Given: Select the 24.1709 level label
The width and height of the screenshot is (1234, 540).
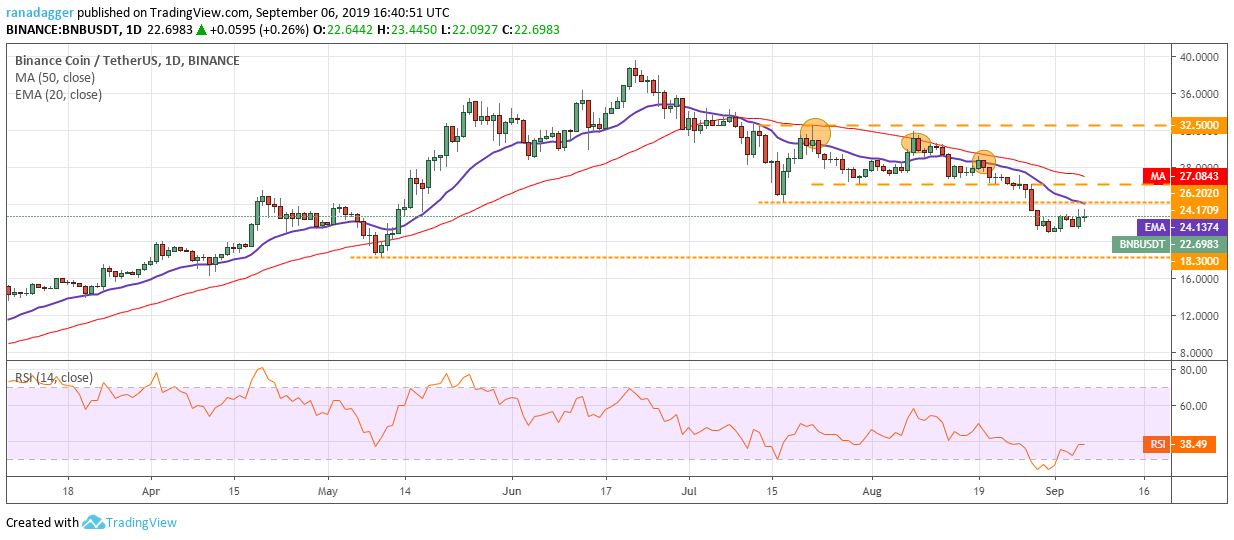Looking at the screenshot, I should pyautogui.click(x=1199, y=210).
